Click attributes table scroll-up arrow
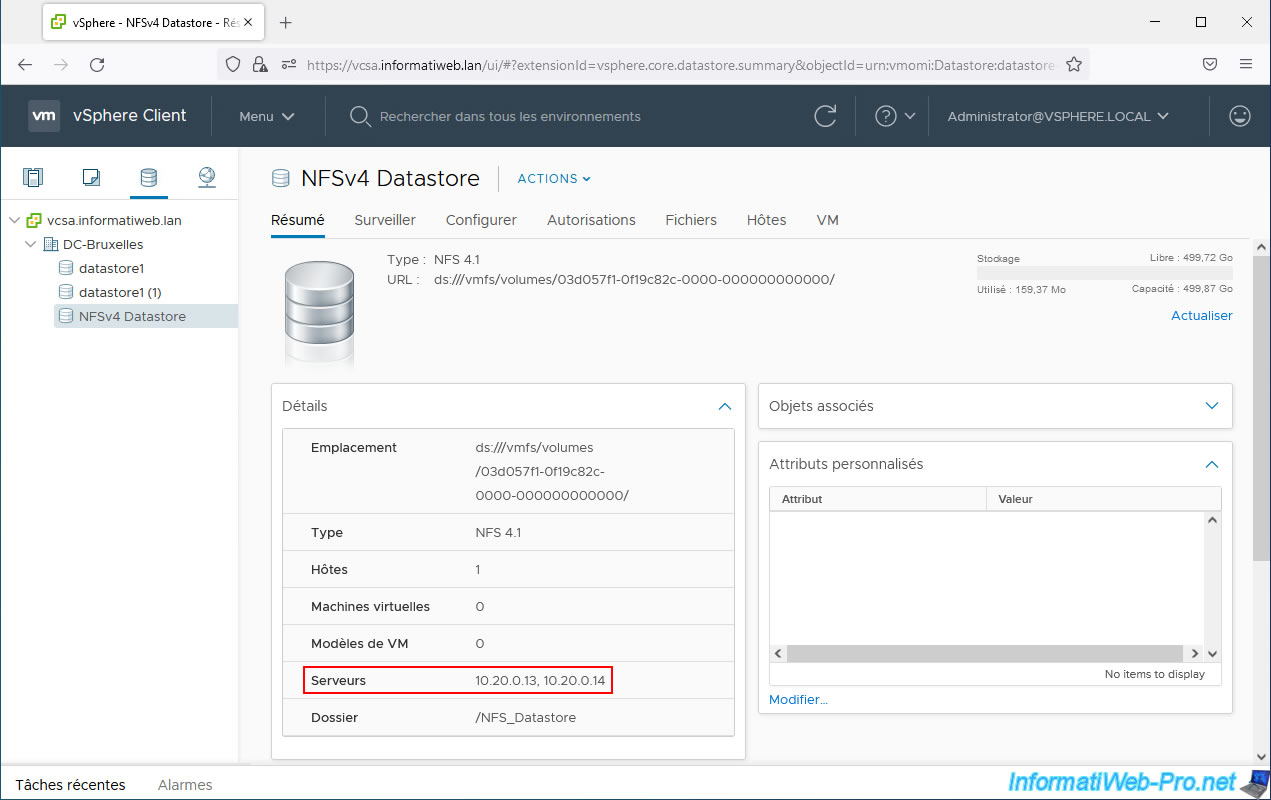 coord(1213,520)
